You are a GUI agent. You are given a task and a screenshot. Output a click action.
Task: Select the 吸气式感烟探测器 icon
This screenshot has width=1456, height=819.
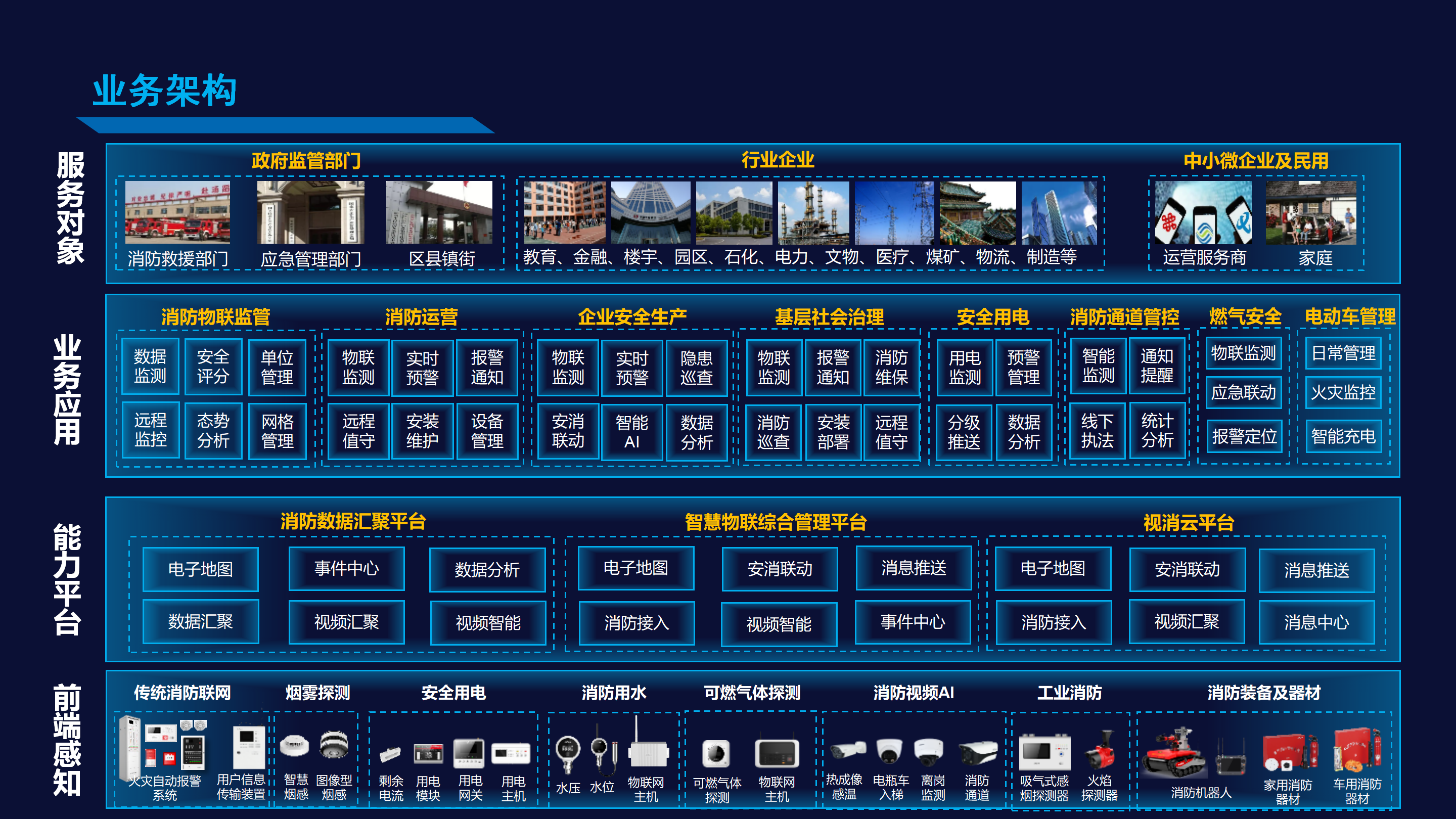point(1044,752)
